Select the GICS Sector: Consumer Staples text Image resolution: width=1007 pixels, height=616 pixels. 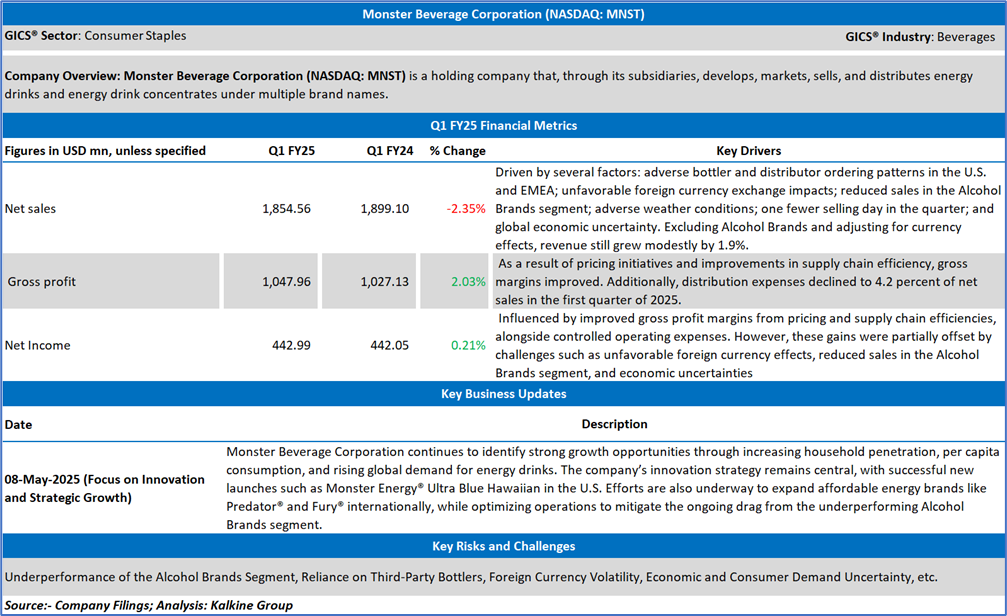[x=96, y=36]
